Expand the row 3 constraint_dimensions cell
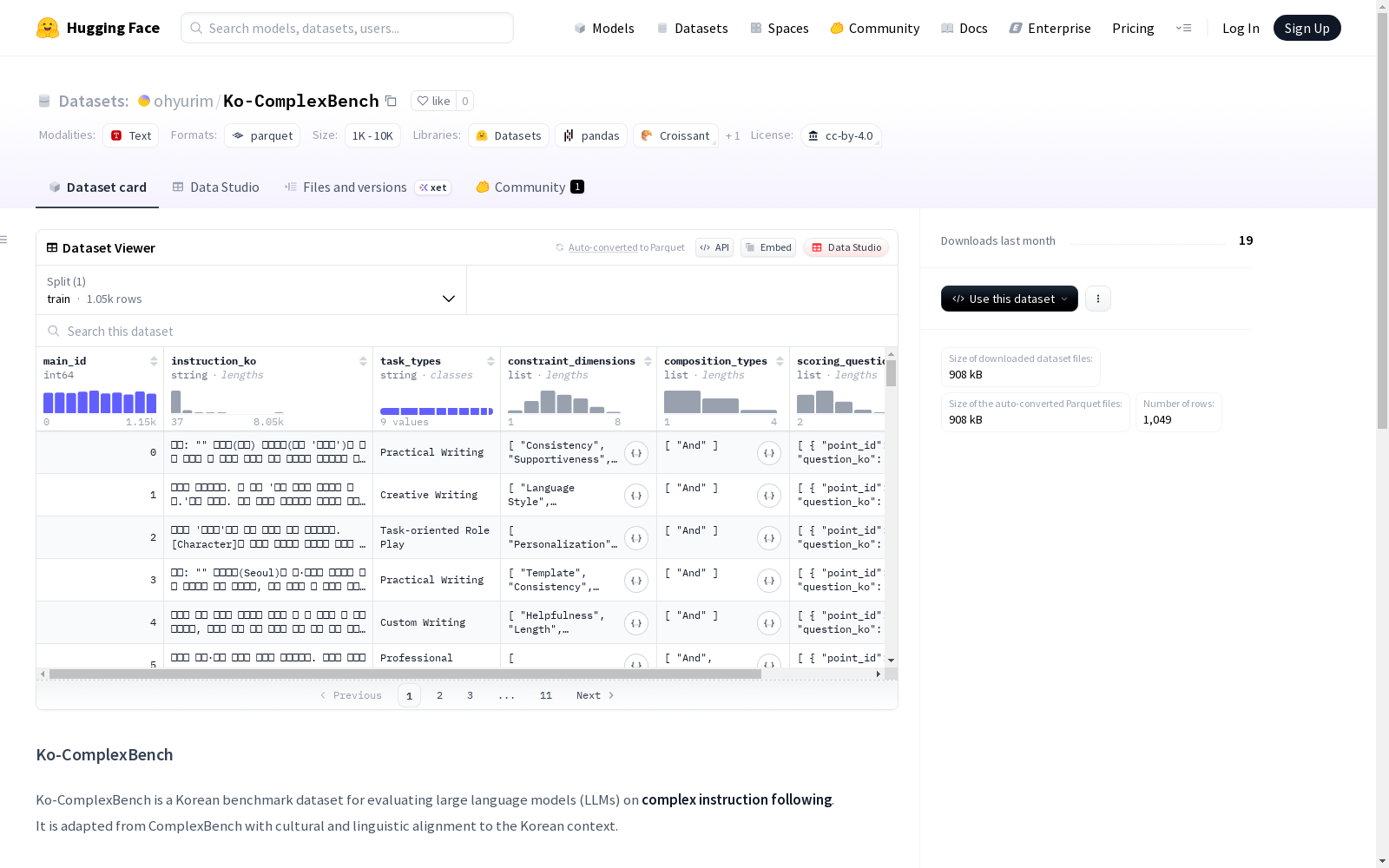1389x868 pixels. coord(636,581)
